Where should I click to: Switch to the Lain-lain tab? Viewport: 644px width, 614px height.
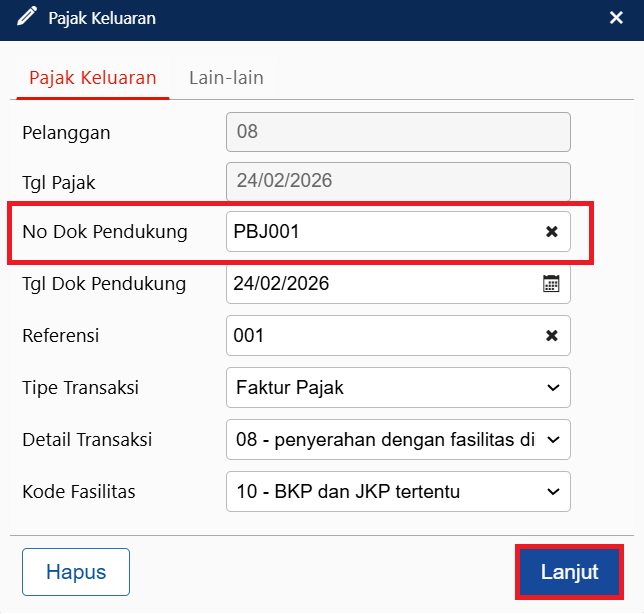coord(226,78)
